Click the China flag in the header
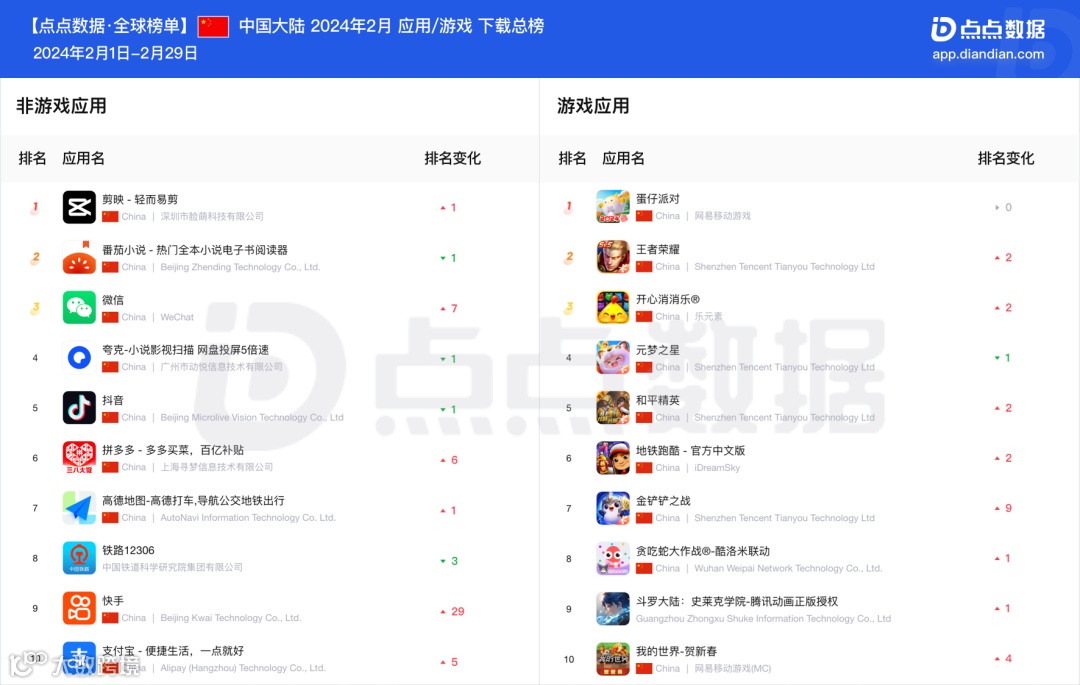This screenshot has height=685, width=1080. tap(213, 27)
